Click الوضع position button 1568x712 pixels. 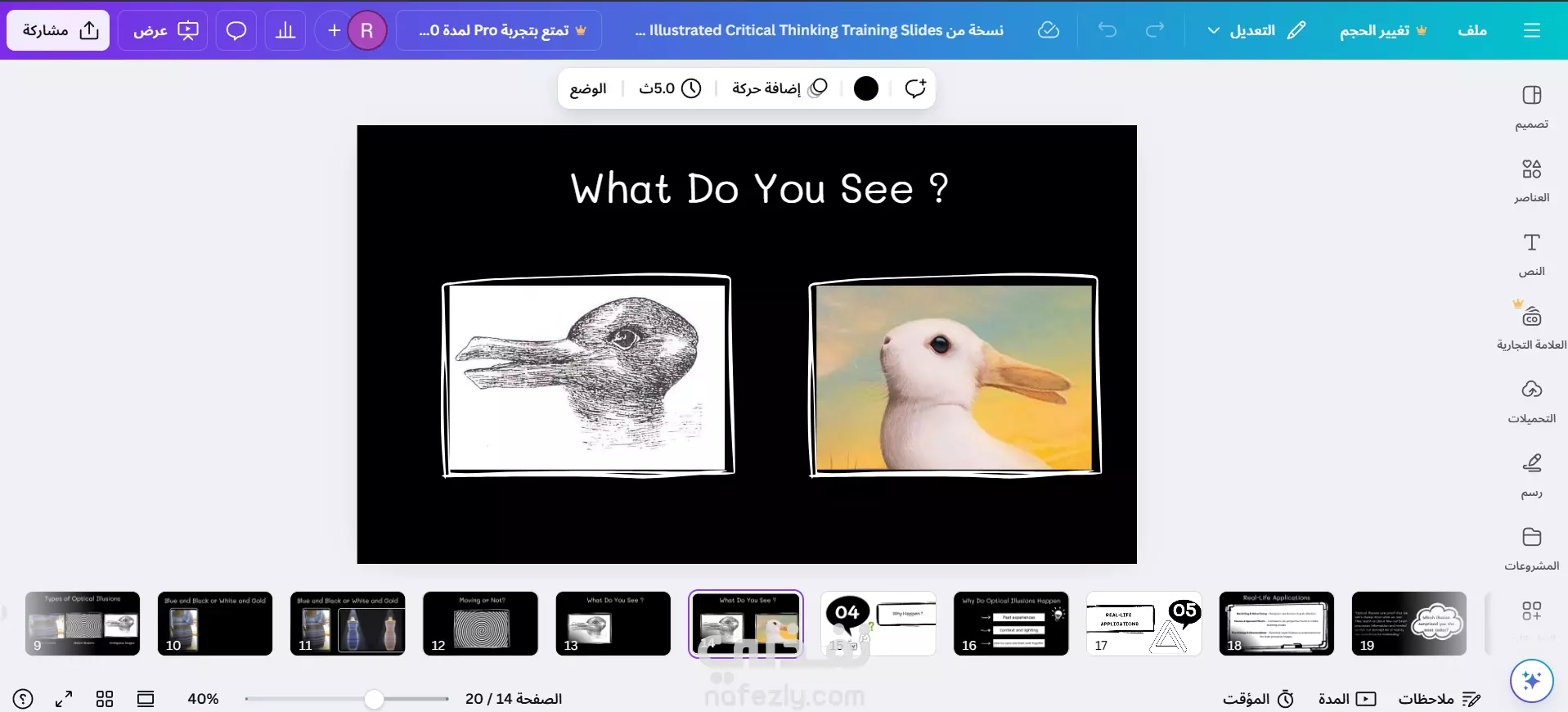[588, 88]
